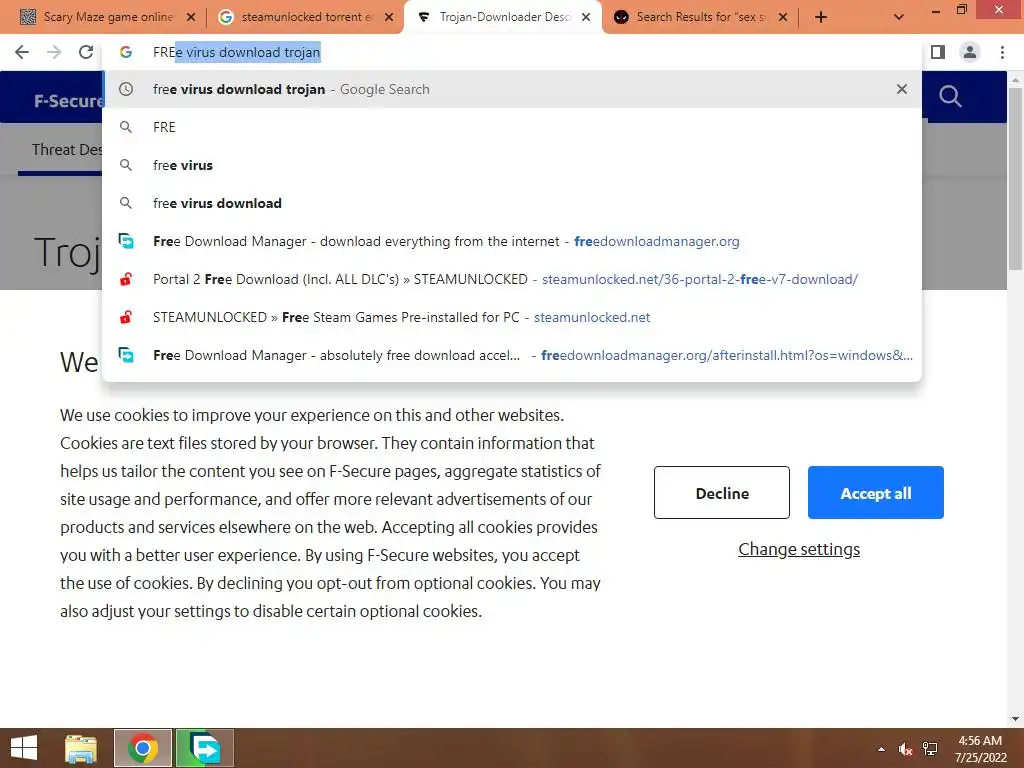
Task: Click the scrollbar down arrow
Action: point(1016,719)
